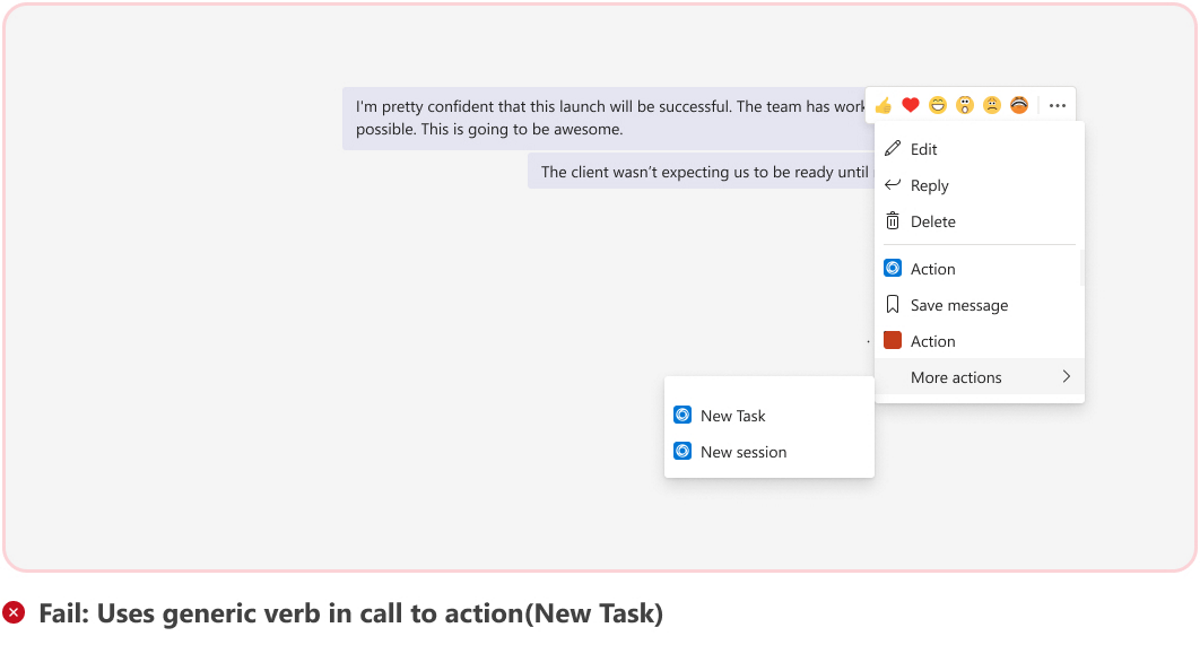React with the laughing face emoji

coord(937,105)
